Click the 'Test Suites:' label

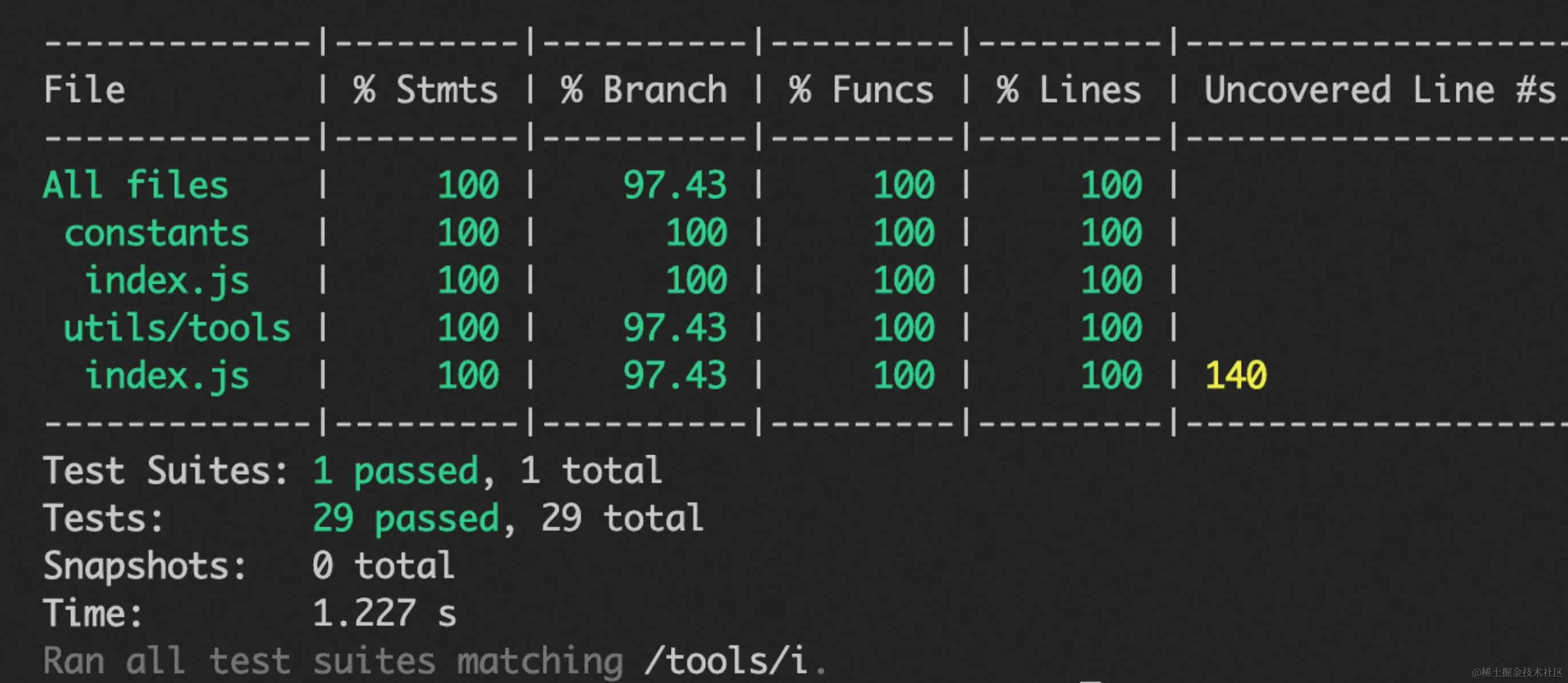[166, 471]
